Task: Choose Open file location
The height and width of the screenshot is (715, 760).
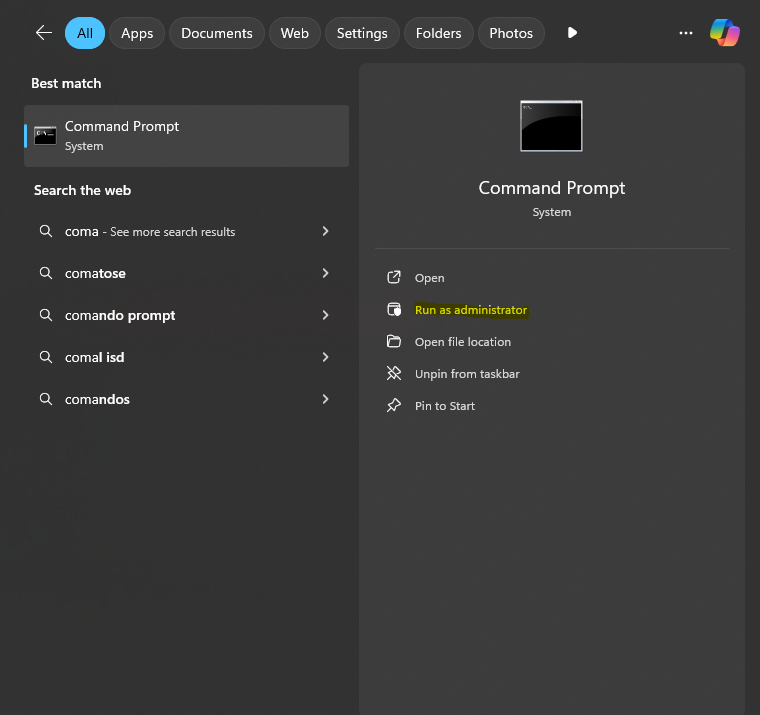Action: [x=463, y=342]
